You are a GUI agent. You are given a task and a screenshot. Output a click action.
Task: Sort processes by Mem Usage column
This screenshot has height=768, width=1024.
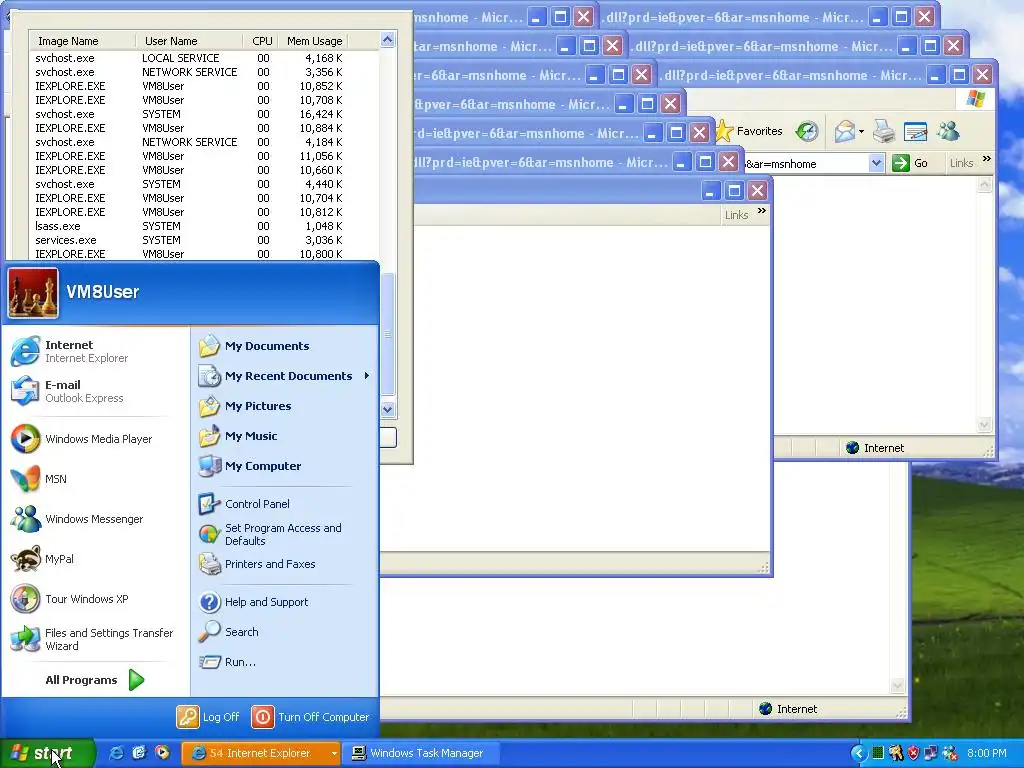[312, 41]
